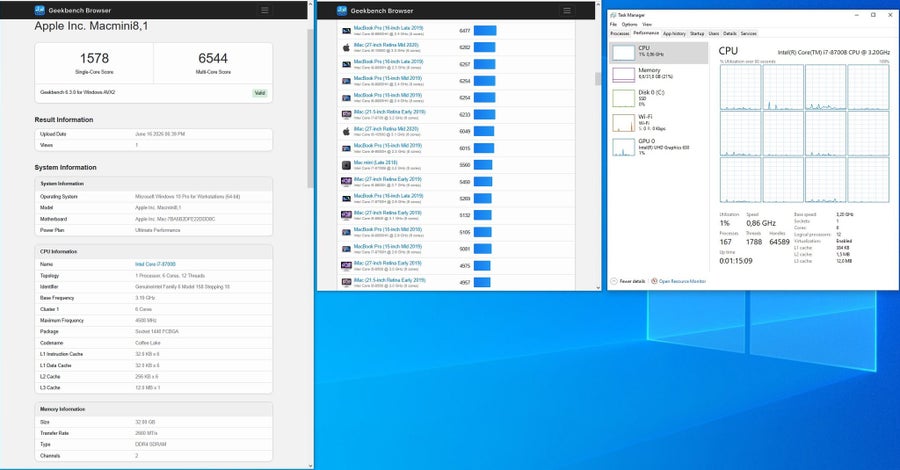Click the DDR4 SDRAM memory type value
The width and height of the screenshot is (900, 470).
[x=150, y=444]
